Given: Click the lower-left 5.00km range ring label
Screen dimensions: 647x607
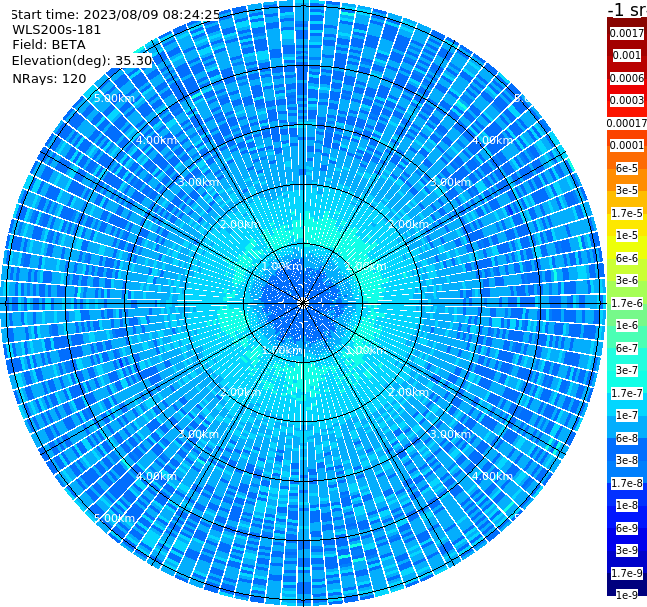Looking at the screenshot, I should [114, 518].
